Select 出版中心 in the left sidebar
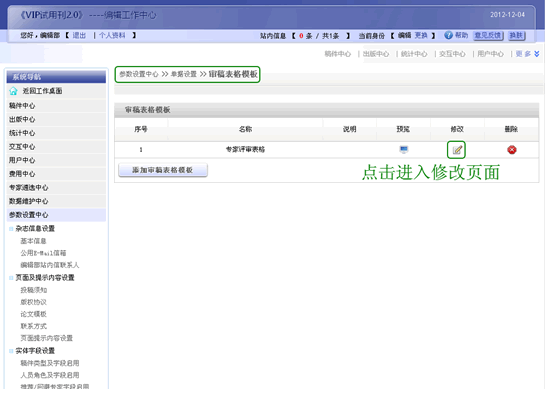Screen dimensions: 545x394 [56, 119]
